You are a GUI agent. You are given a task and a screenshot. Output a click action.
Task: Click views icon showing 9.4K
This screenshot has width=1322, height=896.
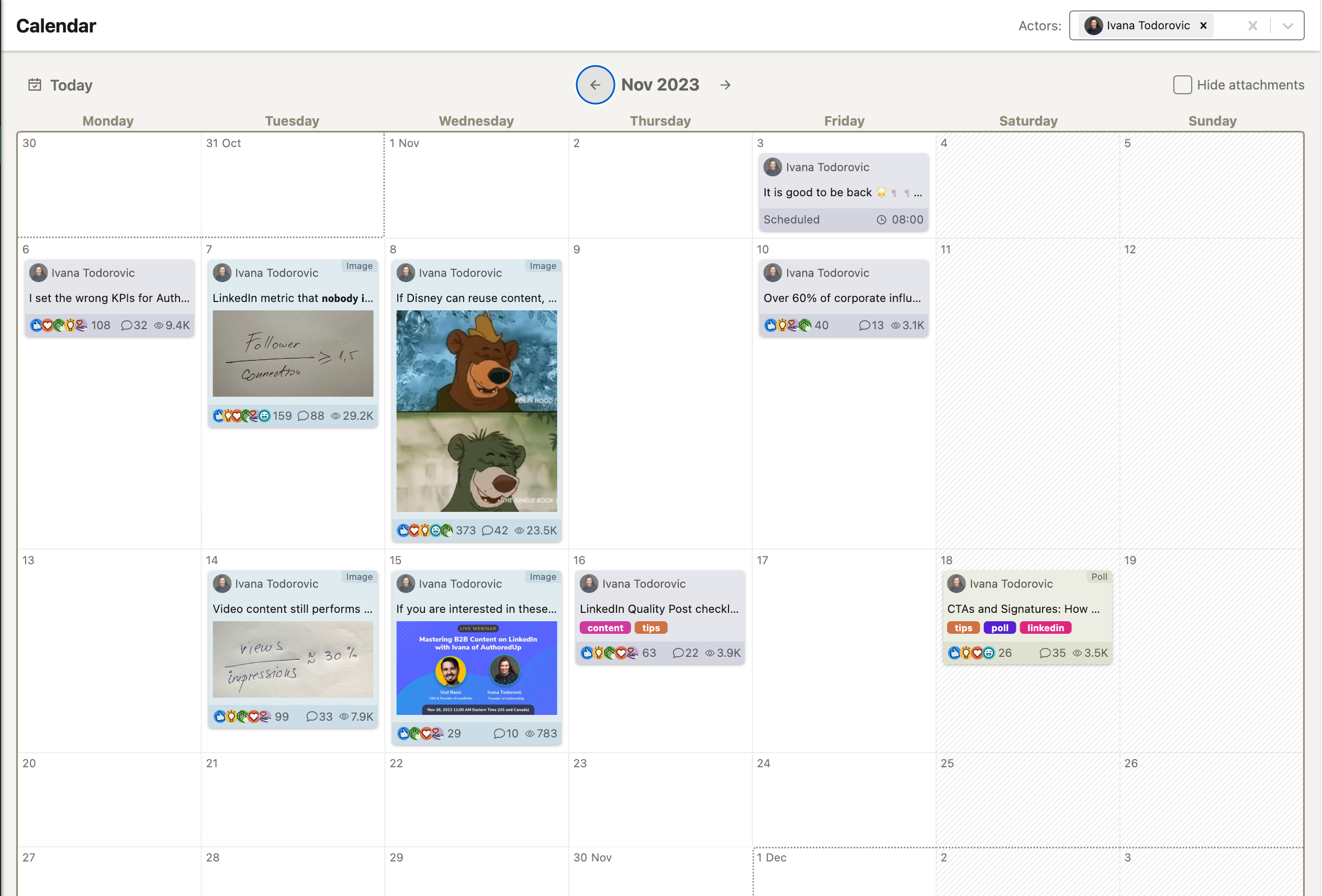point(159,326)
